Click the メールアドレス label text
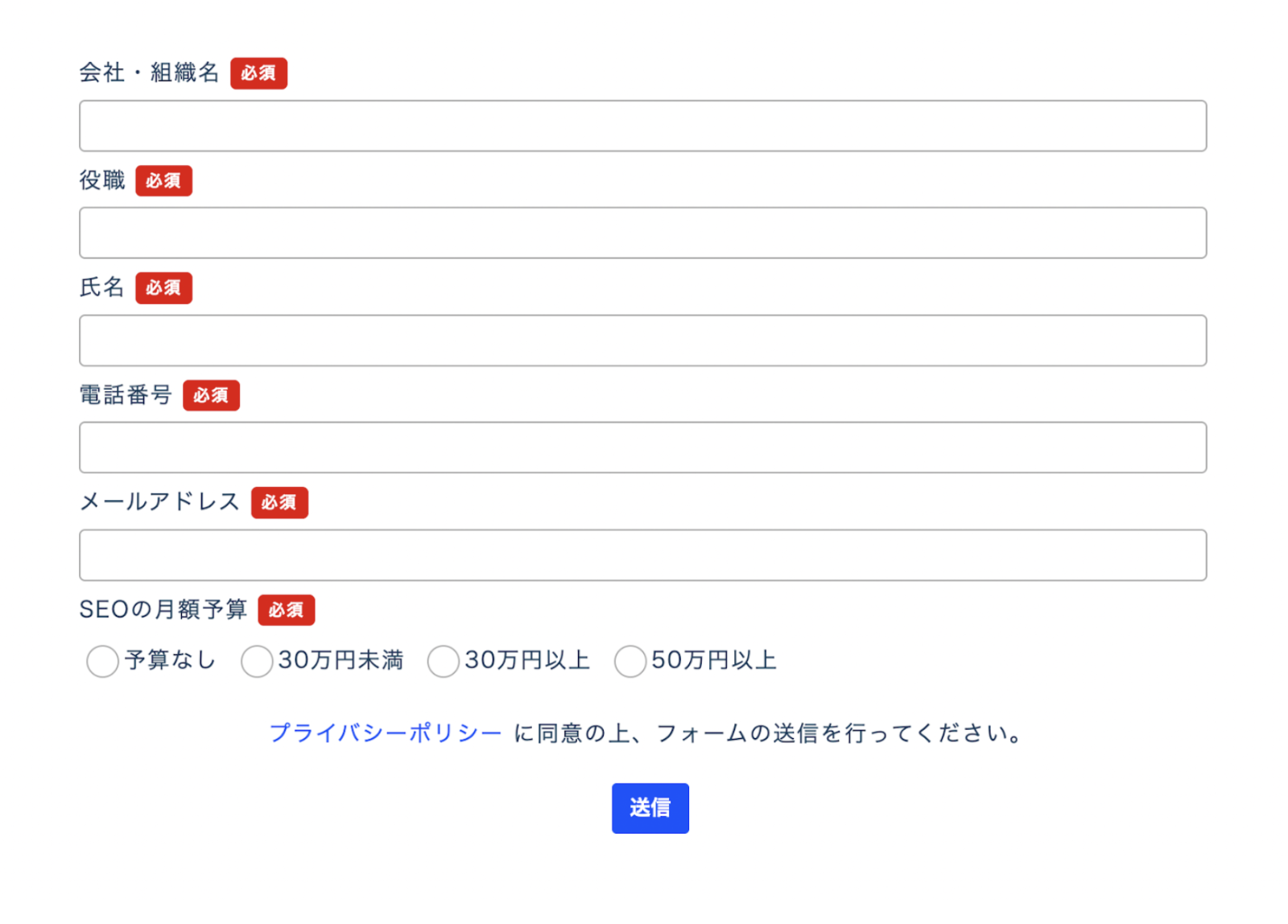 (x=159, y=502)
